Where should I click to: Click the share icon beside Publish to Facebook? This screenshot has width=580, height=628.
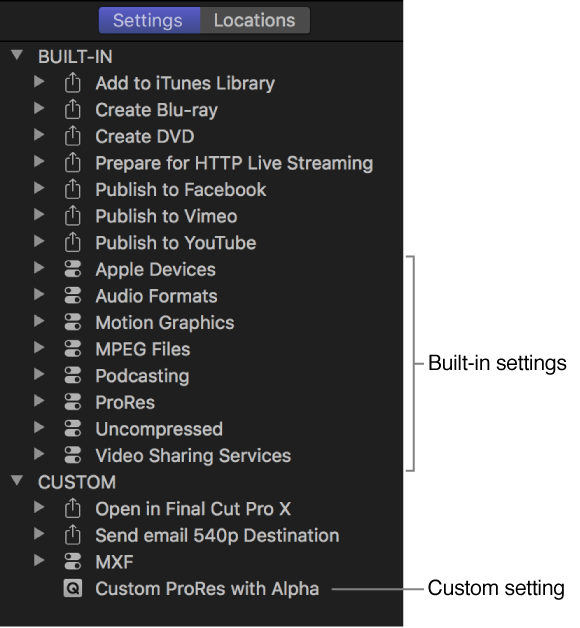point(72,189)
